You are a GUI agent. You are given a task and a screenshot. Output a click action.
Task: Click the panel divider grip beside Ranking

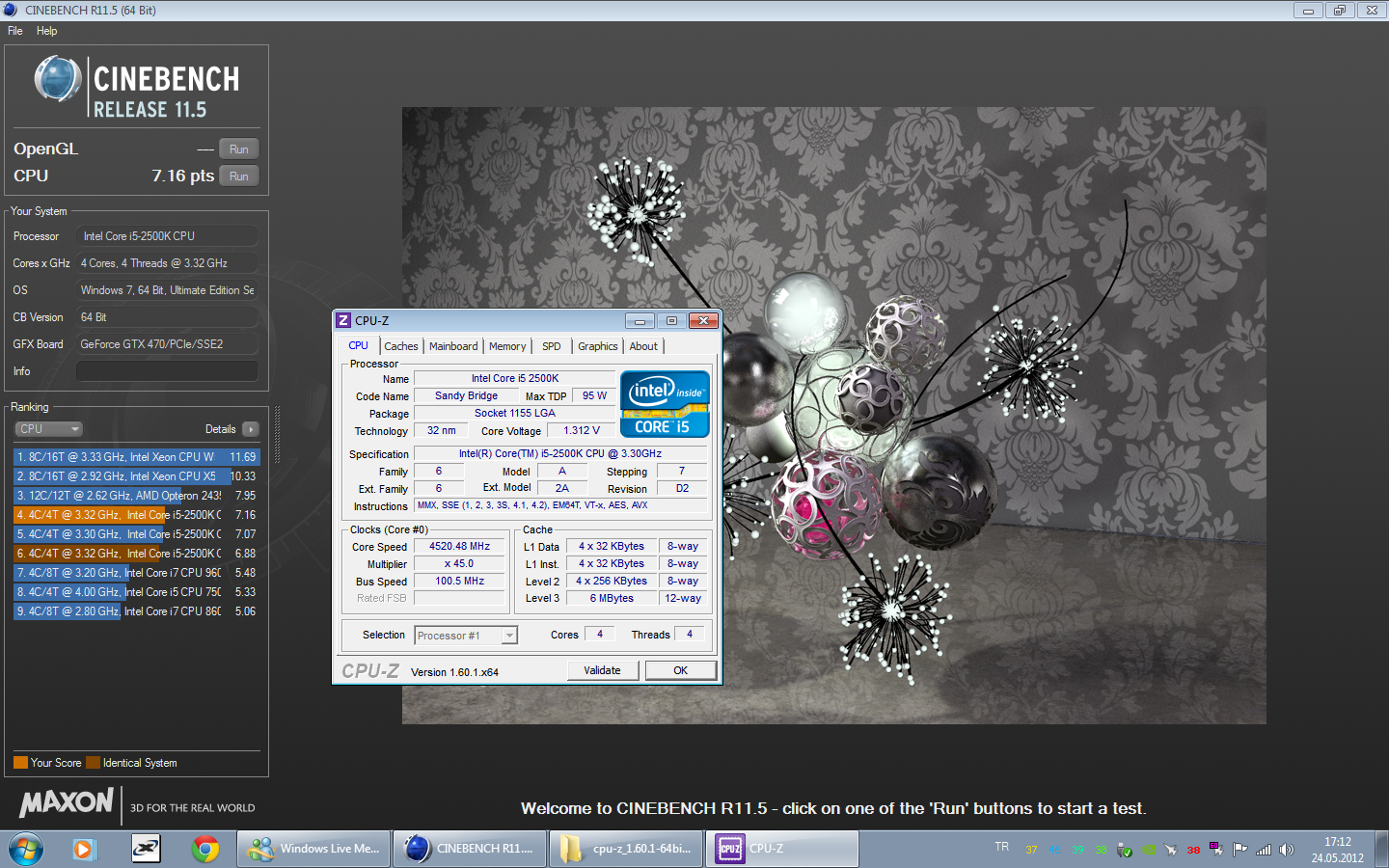click(x=278, y=434)
